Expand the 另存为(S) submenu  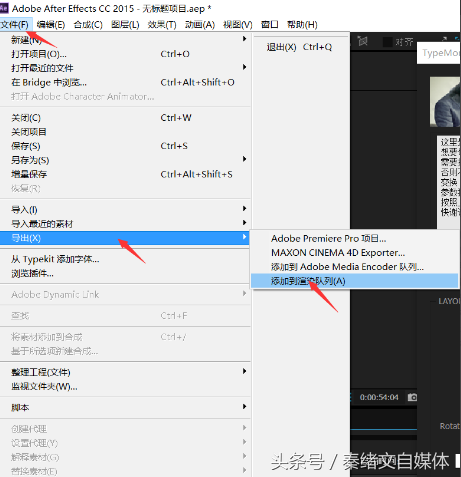(125, 160)
